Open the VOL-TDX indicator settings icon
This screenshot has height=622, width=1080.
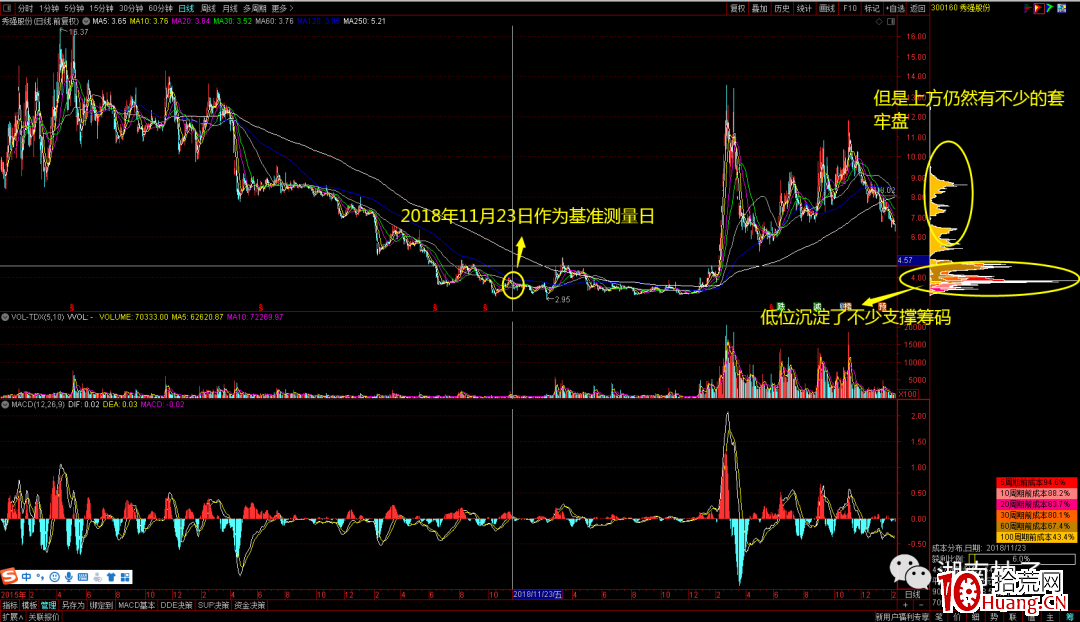point(5,317)
